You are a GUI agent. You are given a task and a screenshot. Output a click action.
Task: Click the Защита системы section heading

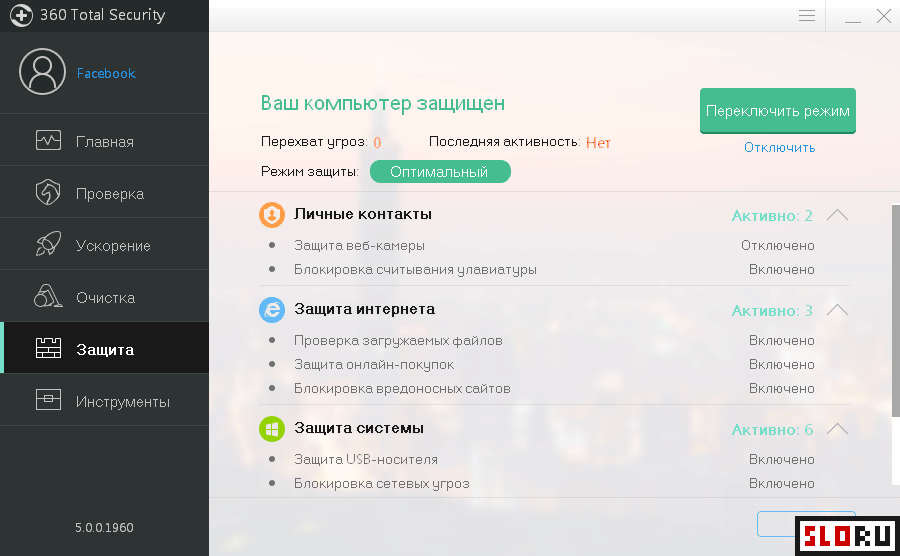(359, 428)
